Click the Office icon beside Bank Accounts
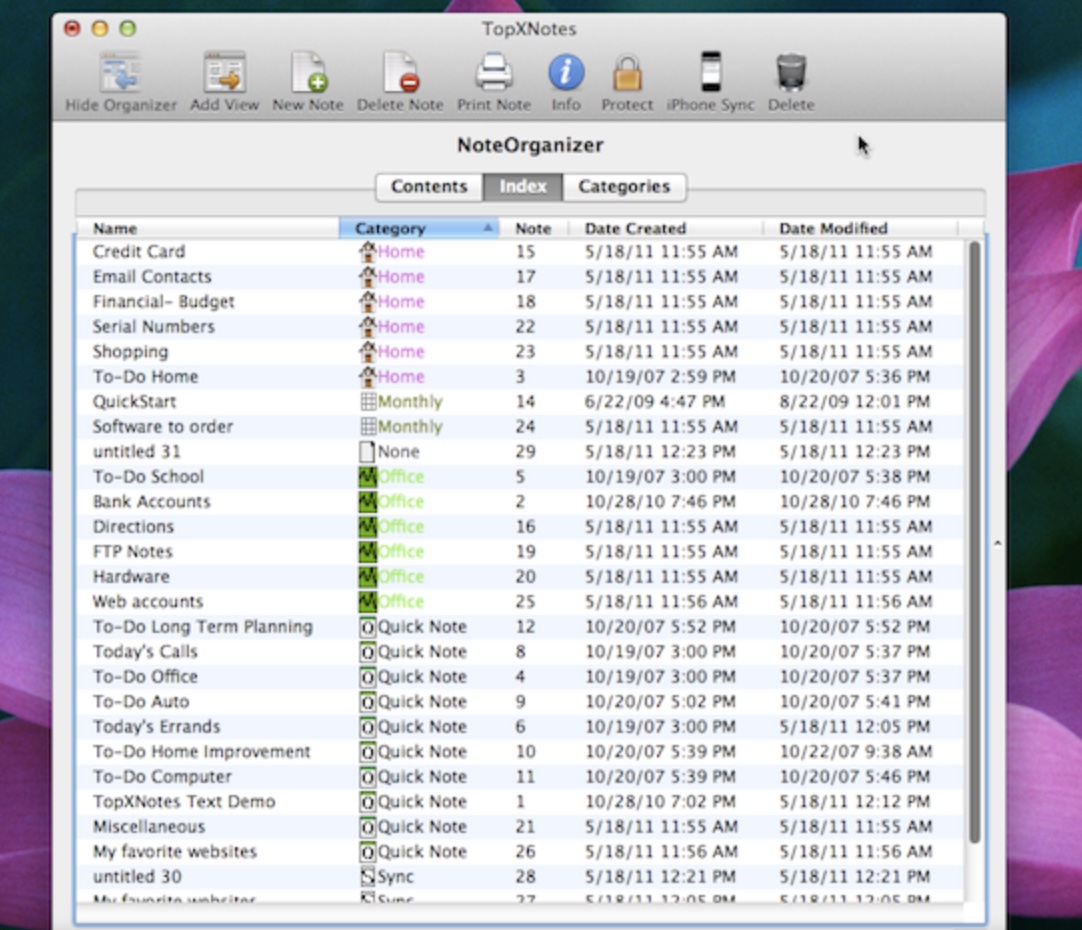This screenshot has height=930, width=1082. tap(367, 502)
